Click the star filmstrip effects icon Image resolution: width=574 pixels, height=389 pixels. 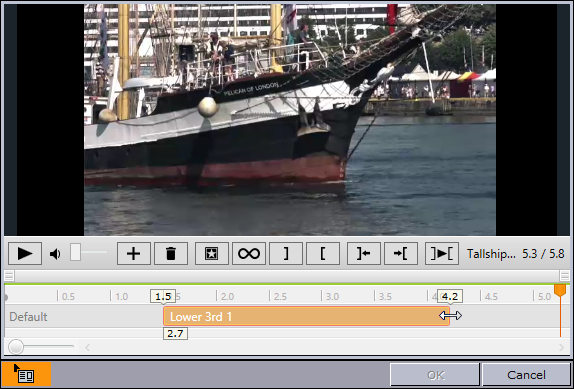coord(212,253)
